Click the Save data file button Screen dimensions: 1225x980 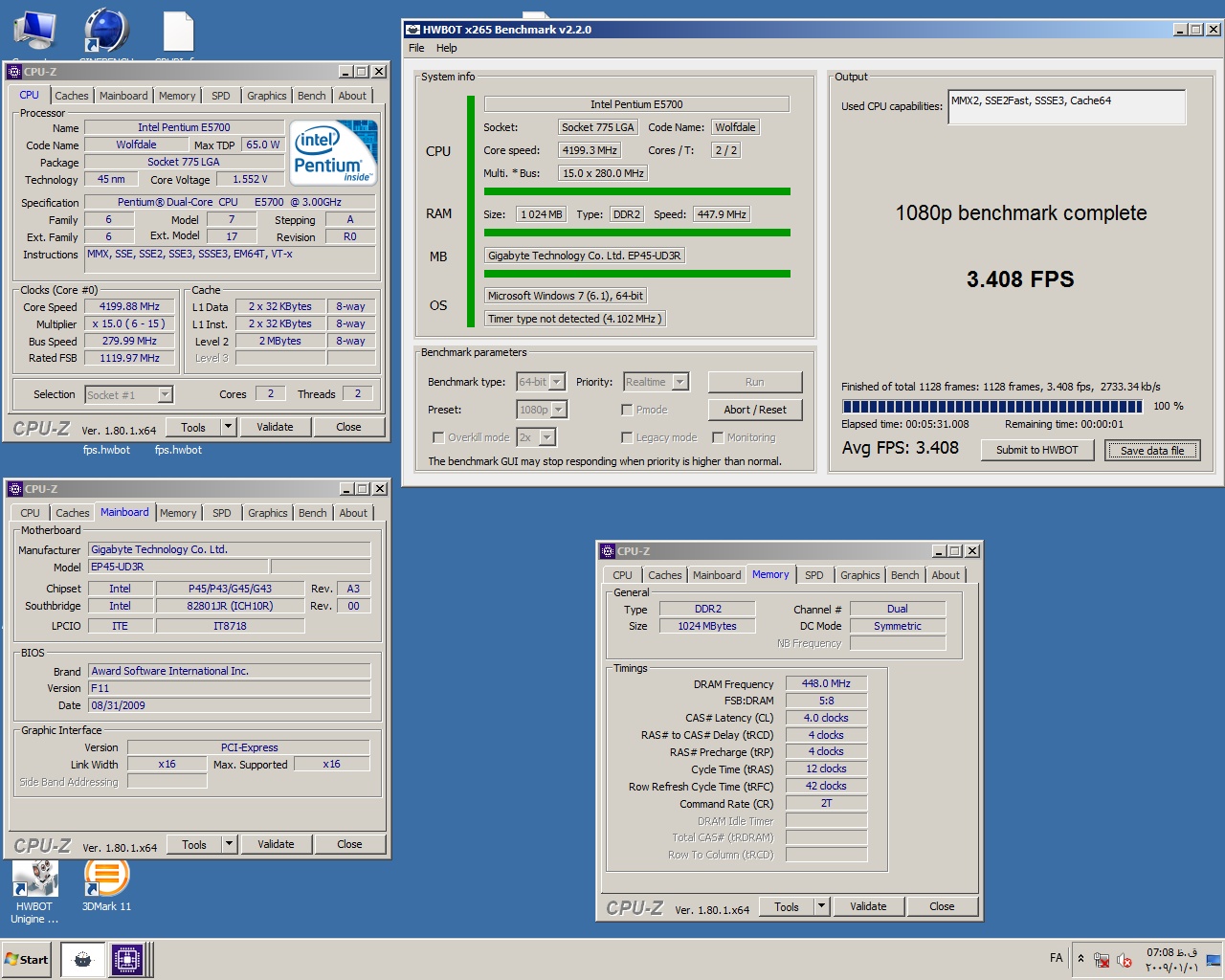pos(1152,450)
